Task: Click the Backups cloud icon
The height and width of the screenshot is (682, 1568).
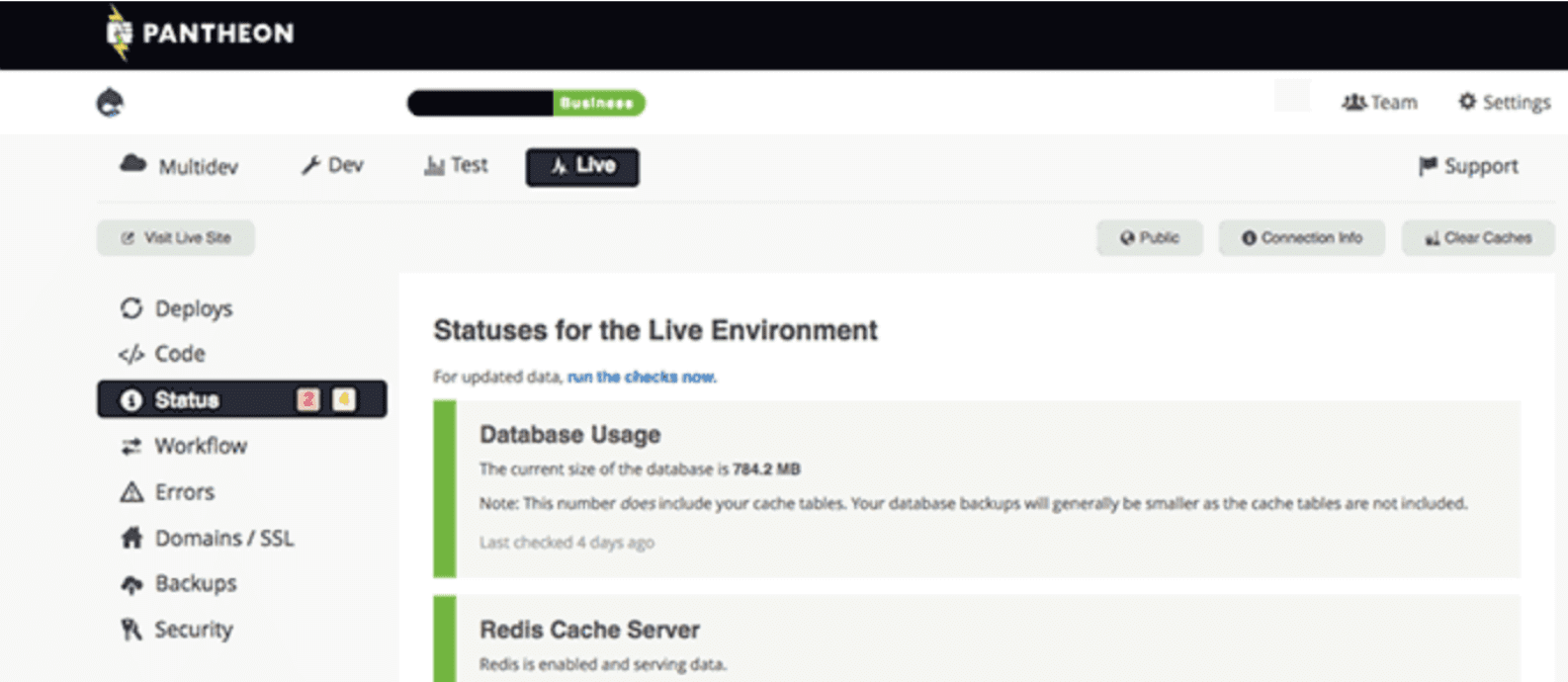Action: [131, 585]
